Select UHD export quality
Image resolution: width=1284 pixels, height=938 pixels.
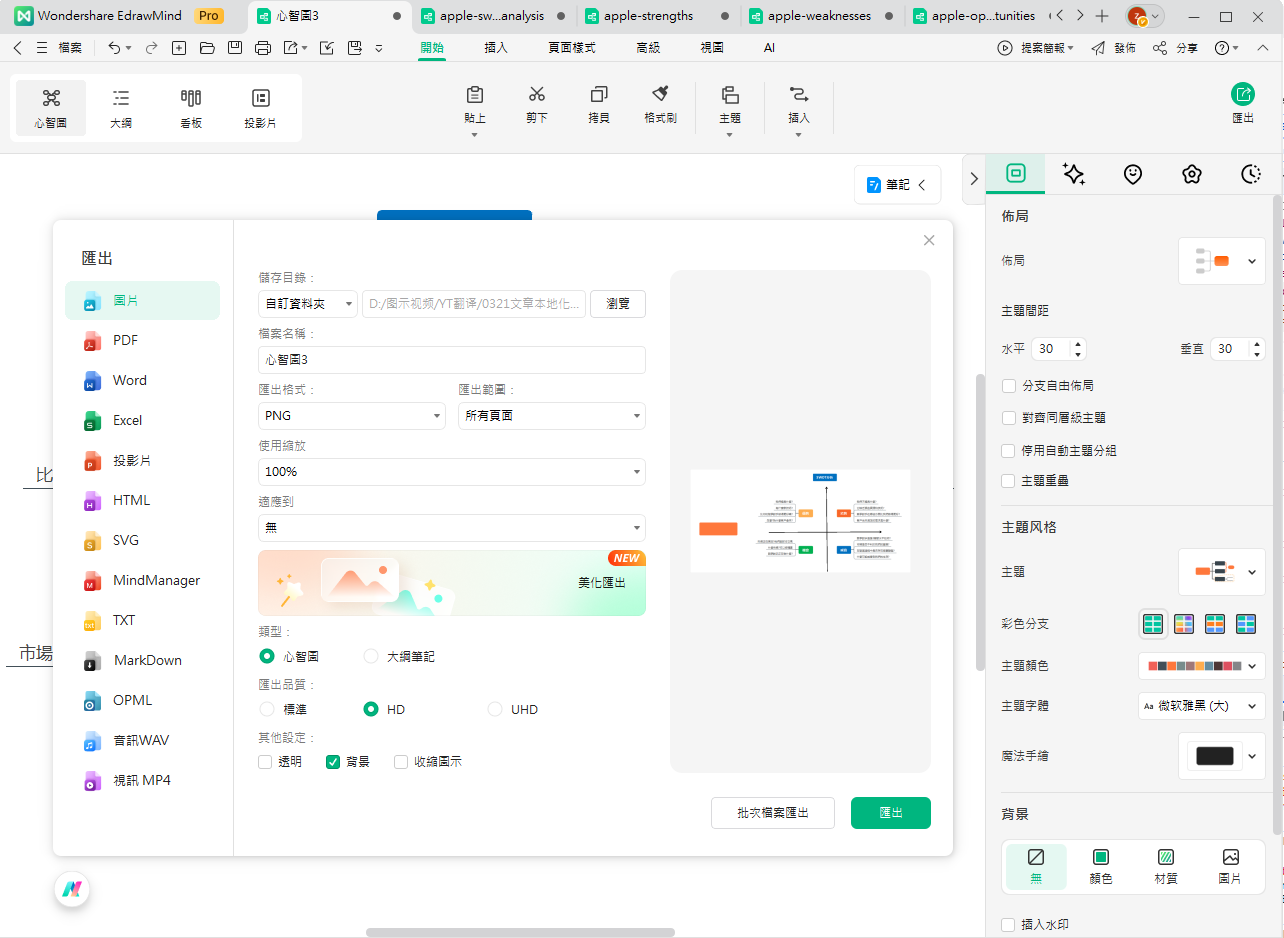click(x=495, y=708)
